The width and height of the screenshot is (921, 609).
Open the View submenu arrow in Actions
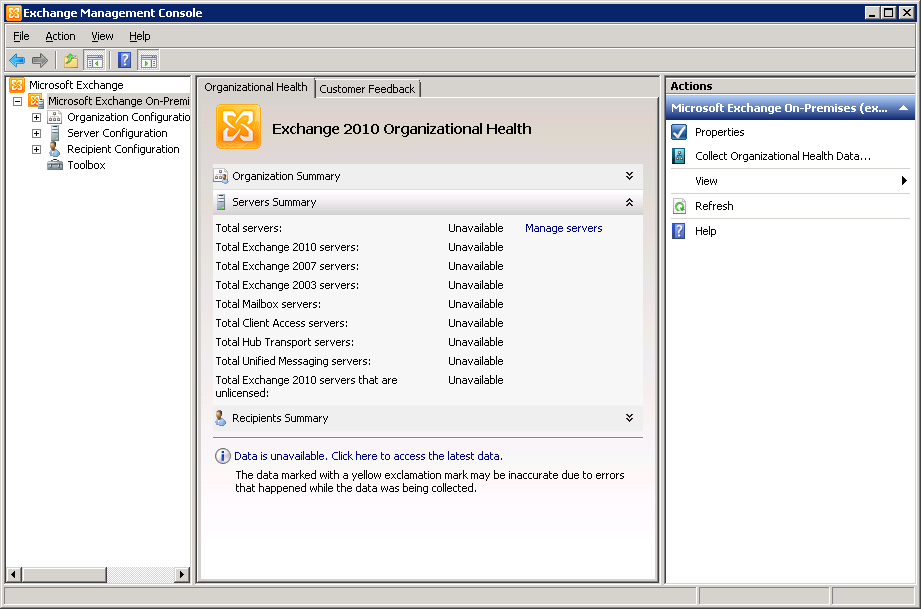905,181
